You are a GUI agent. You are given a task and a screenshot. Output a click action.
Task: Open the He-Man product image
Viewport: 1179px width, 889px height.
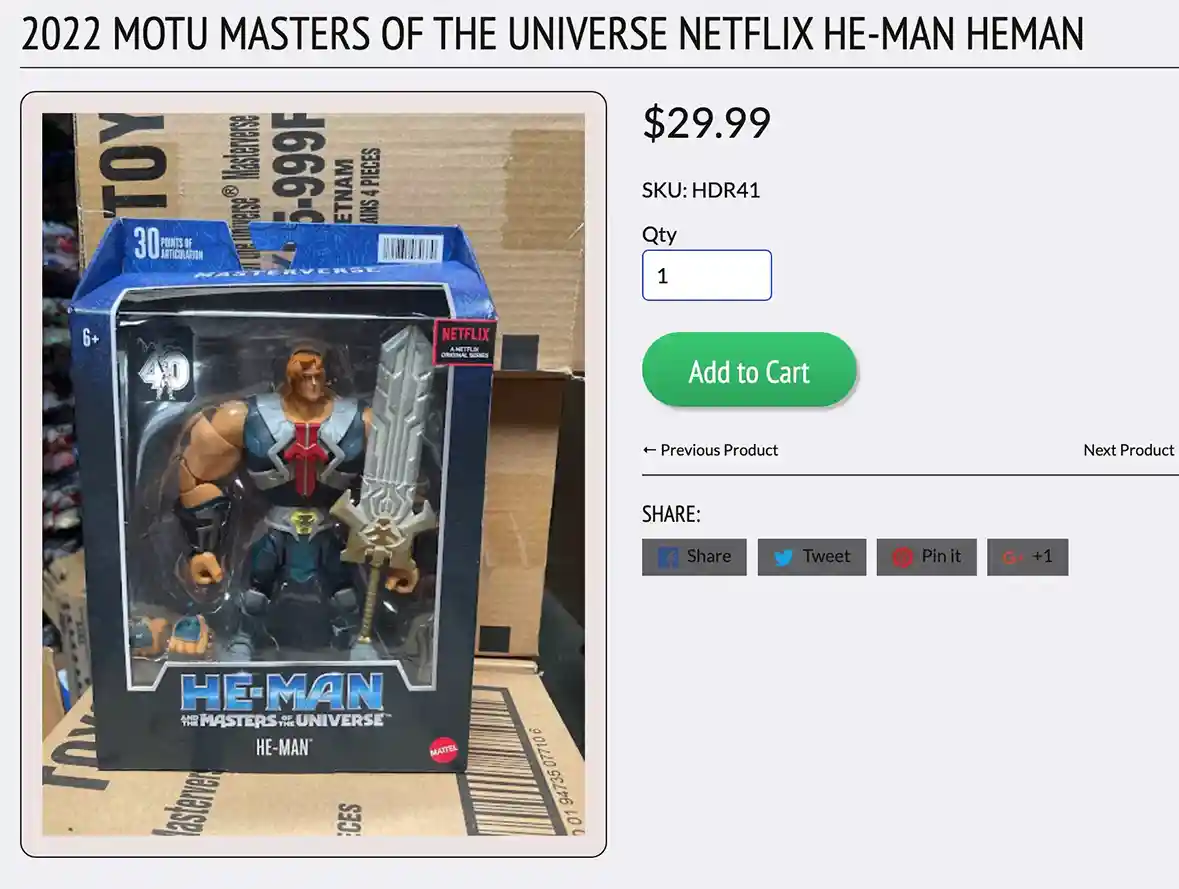click(x=314, y=474)
